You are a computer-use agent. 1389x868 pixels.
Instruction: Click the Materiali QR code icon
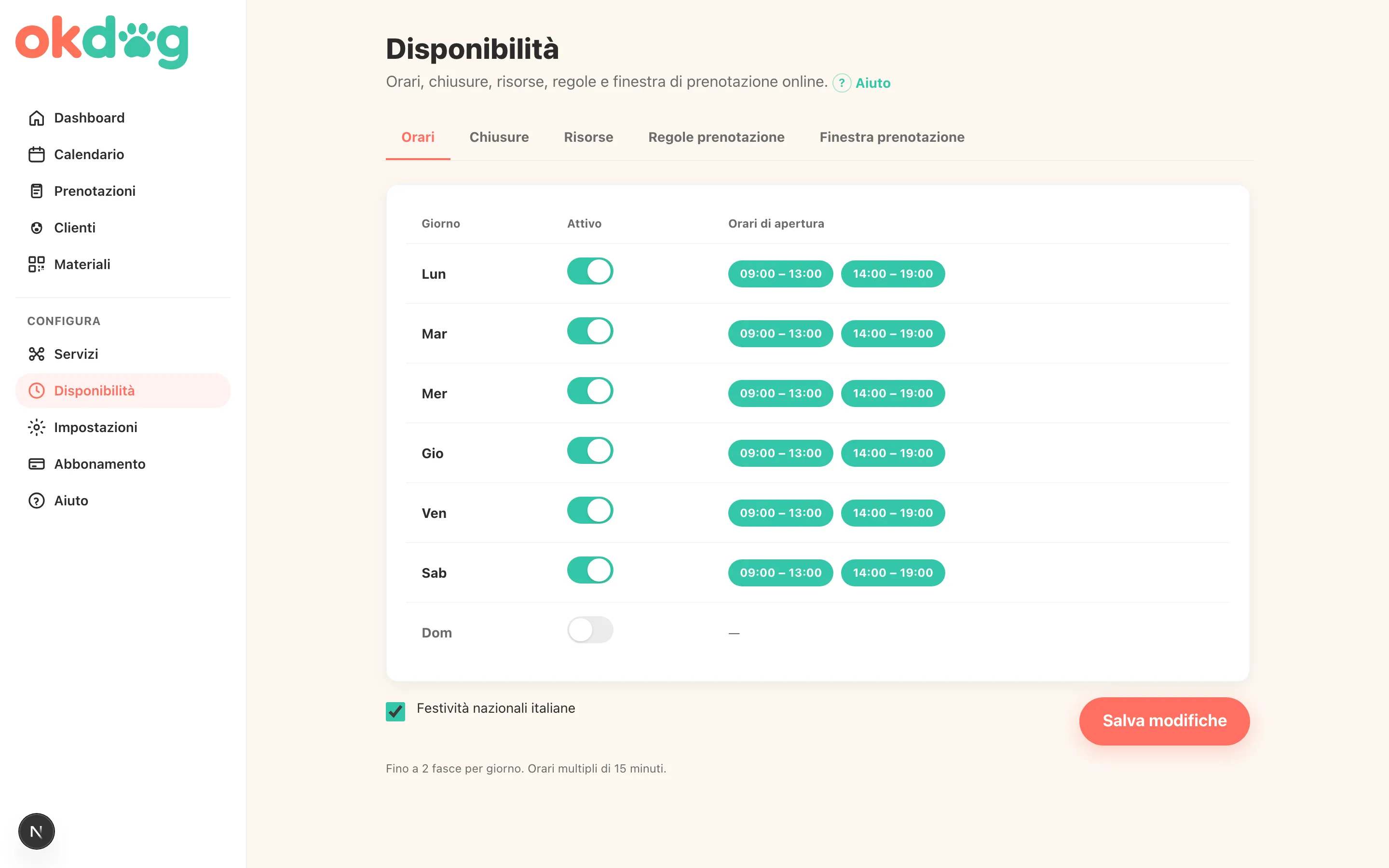coord(36,264)
